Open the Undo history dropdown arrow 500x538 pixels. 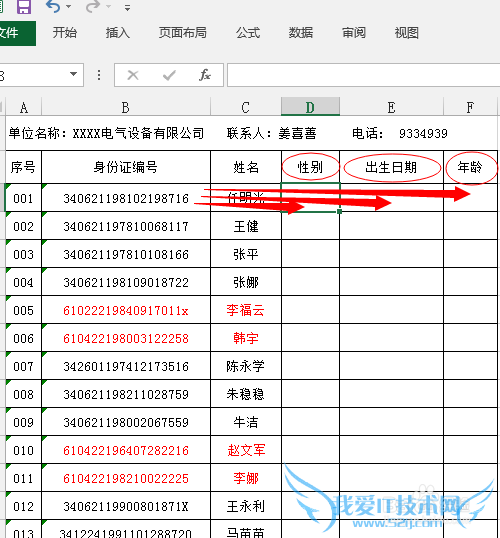[x=68, y=7]
